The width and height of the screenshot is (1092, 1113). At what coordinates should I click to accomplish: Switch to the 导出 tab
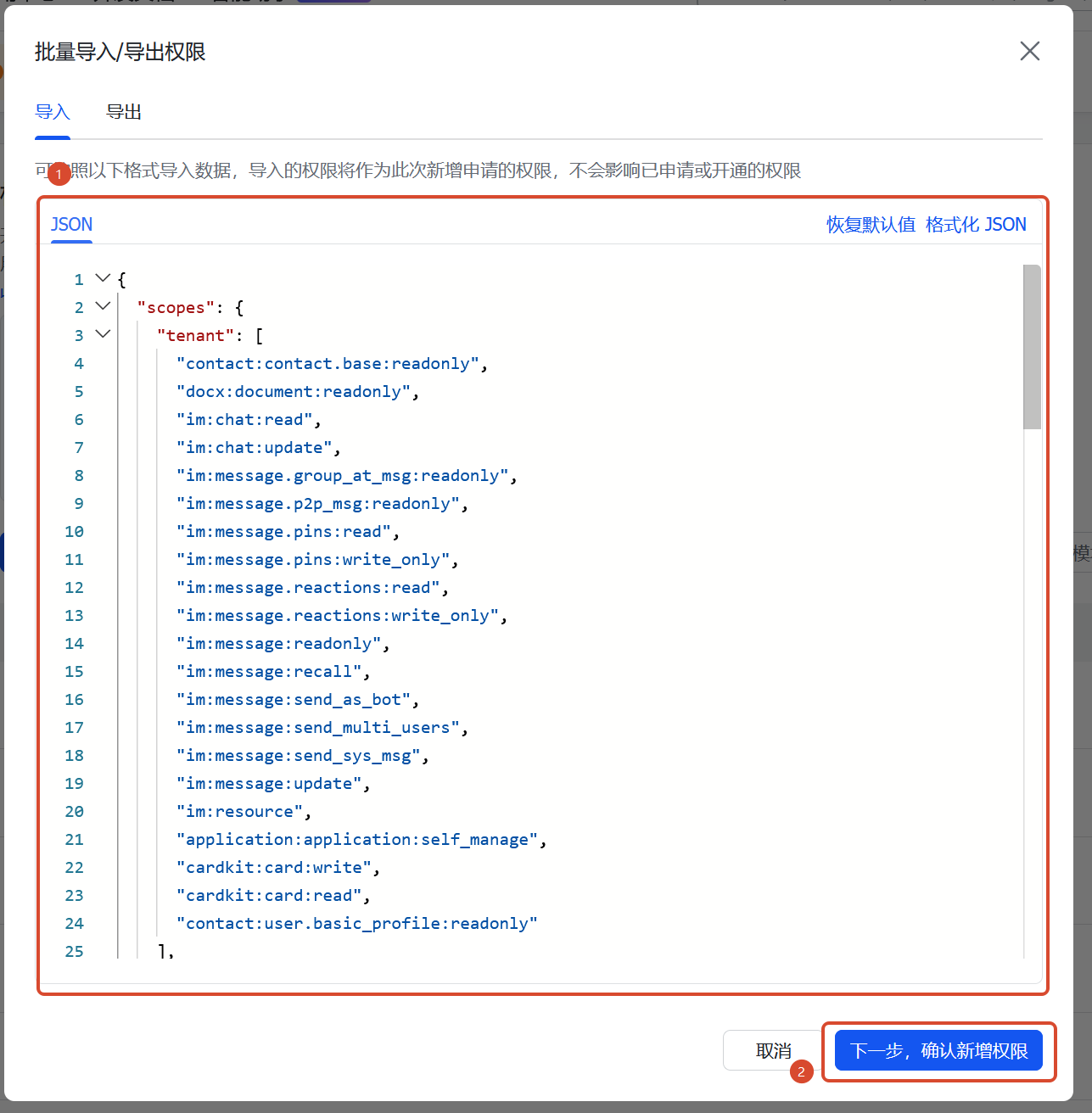point(124,112)
